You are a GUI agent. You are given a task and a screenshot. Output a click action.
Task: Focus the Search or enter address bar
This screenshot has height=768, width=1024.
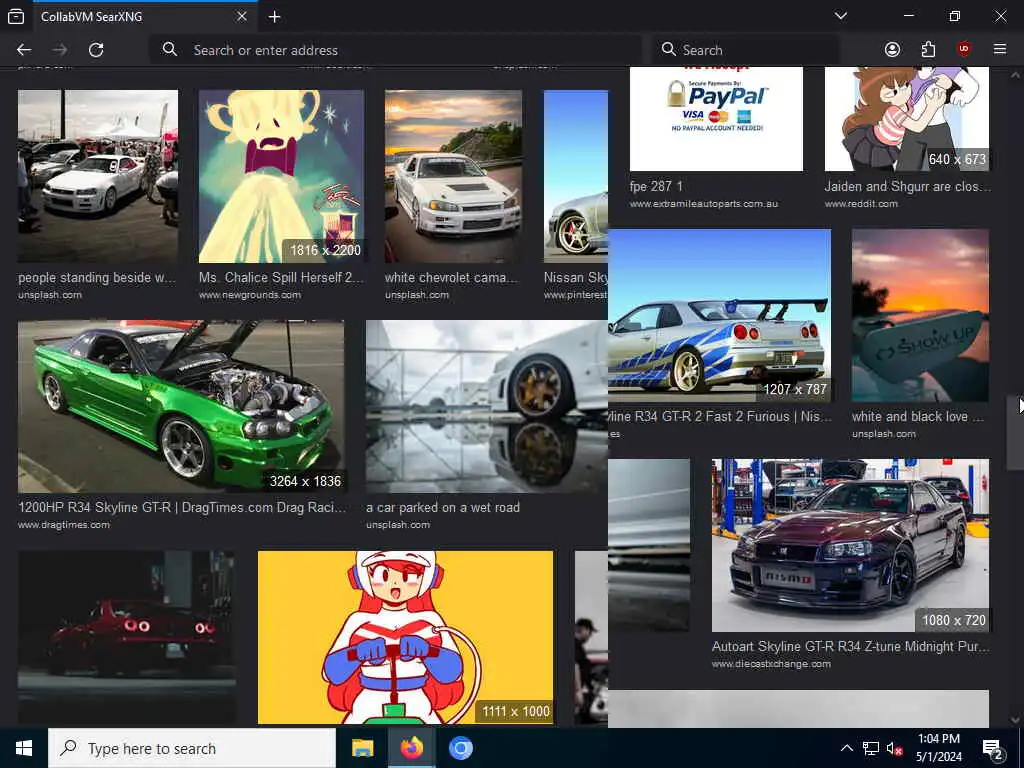(x=395, y=50)
